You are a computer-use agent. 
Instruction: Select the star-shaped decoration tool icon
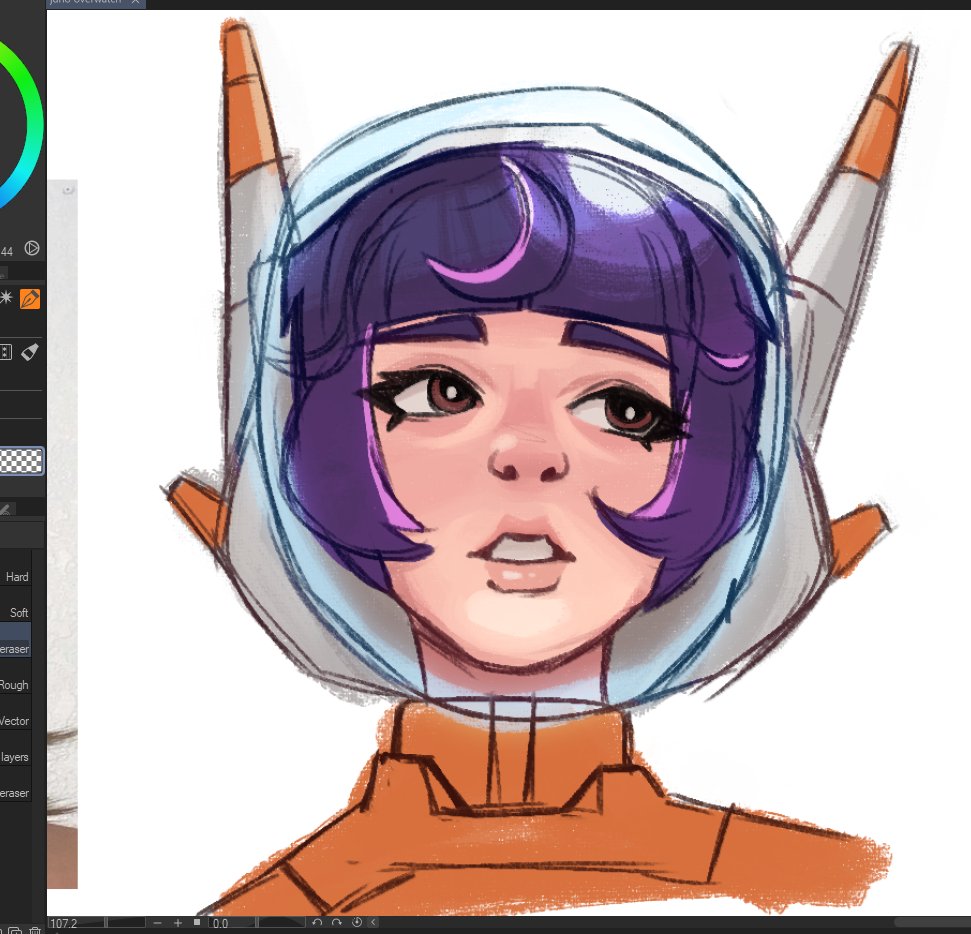click(x=6, y=298)
